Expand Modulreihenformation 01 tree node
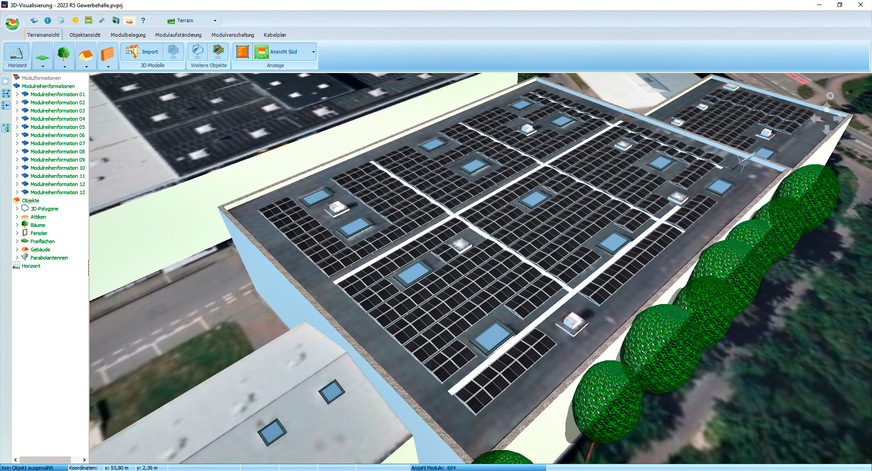This screenshot has height=471, width=872. coord(17,95)
